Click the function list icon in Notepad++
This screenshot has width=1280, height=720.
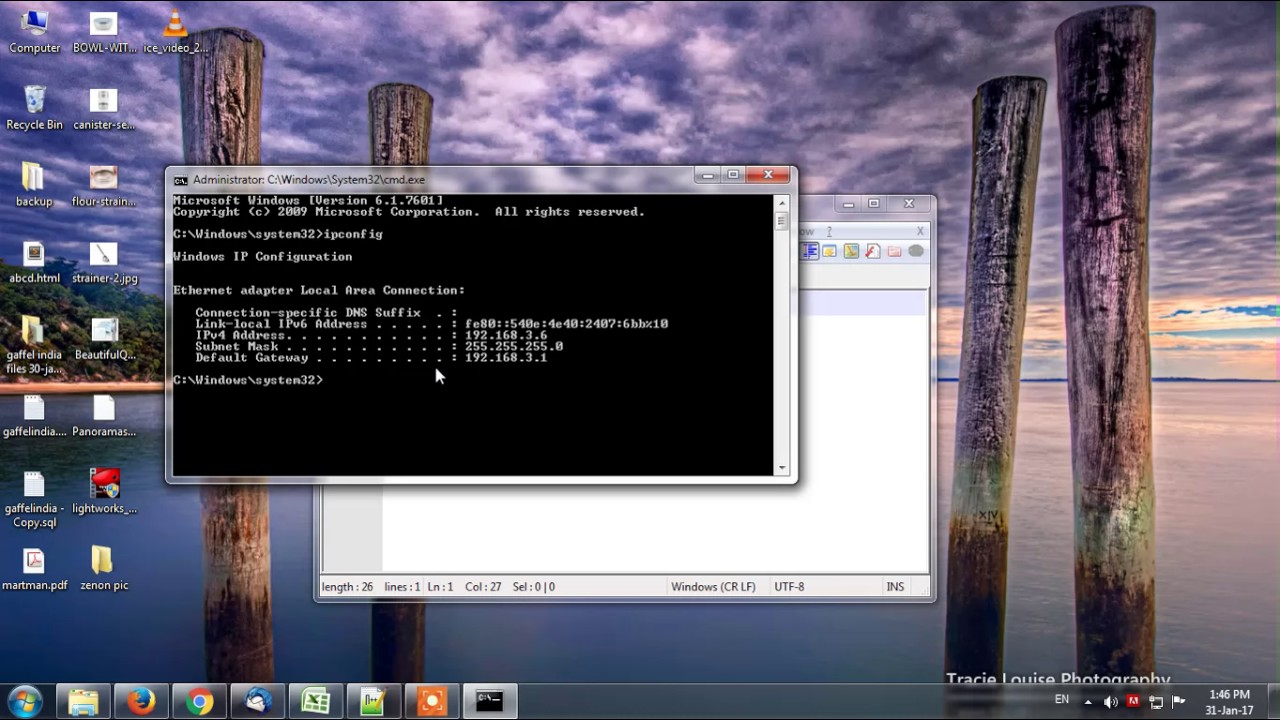coord(872,251)
